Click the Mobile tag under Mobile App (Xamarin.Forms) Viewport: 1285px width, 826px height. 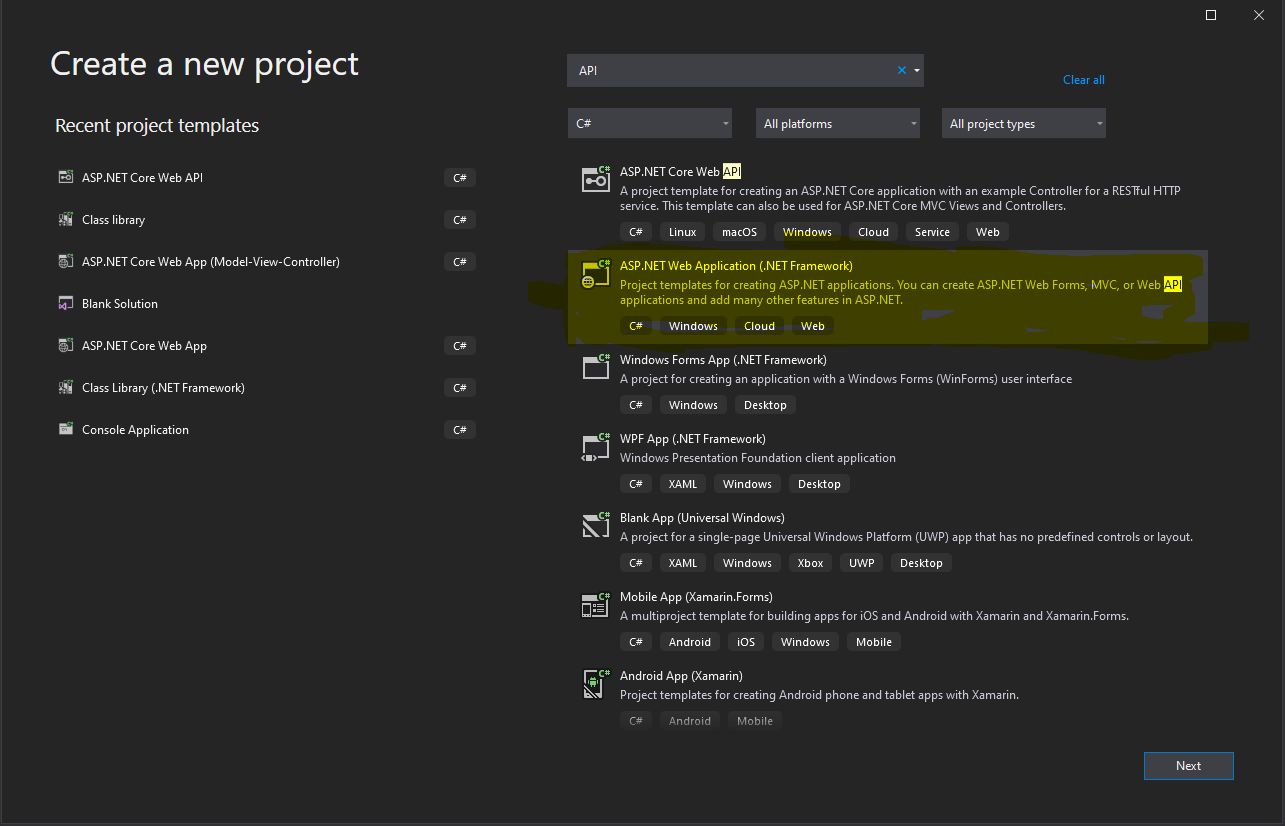pyautogui.click(x=874, y=642)
